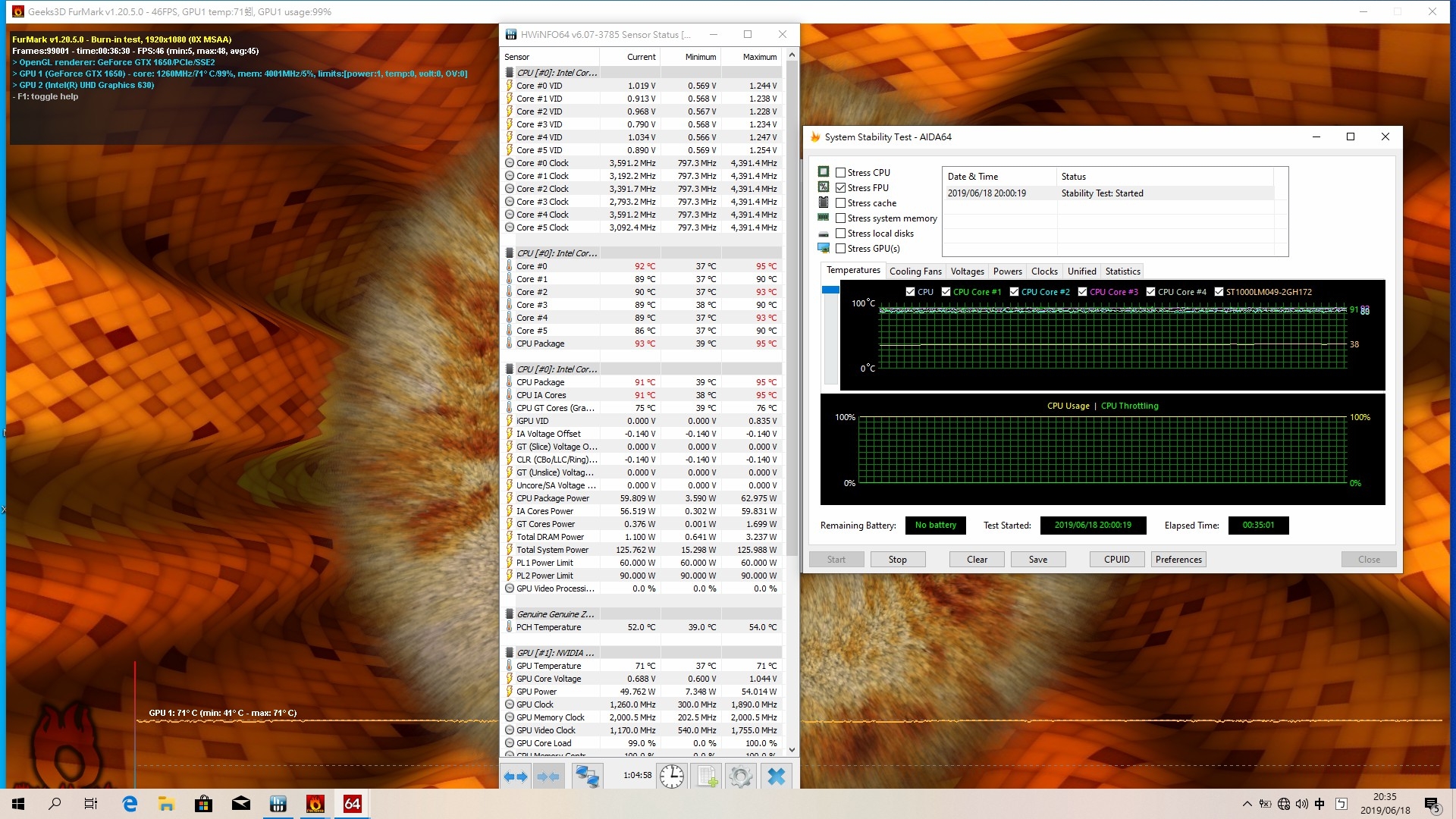Open File Explorer from the taskbar
The width and height of the screenshot is (1456, 819).
click(167, 804)
